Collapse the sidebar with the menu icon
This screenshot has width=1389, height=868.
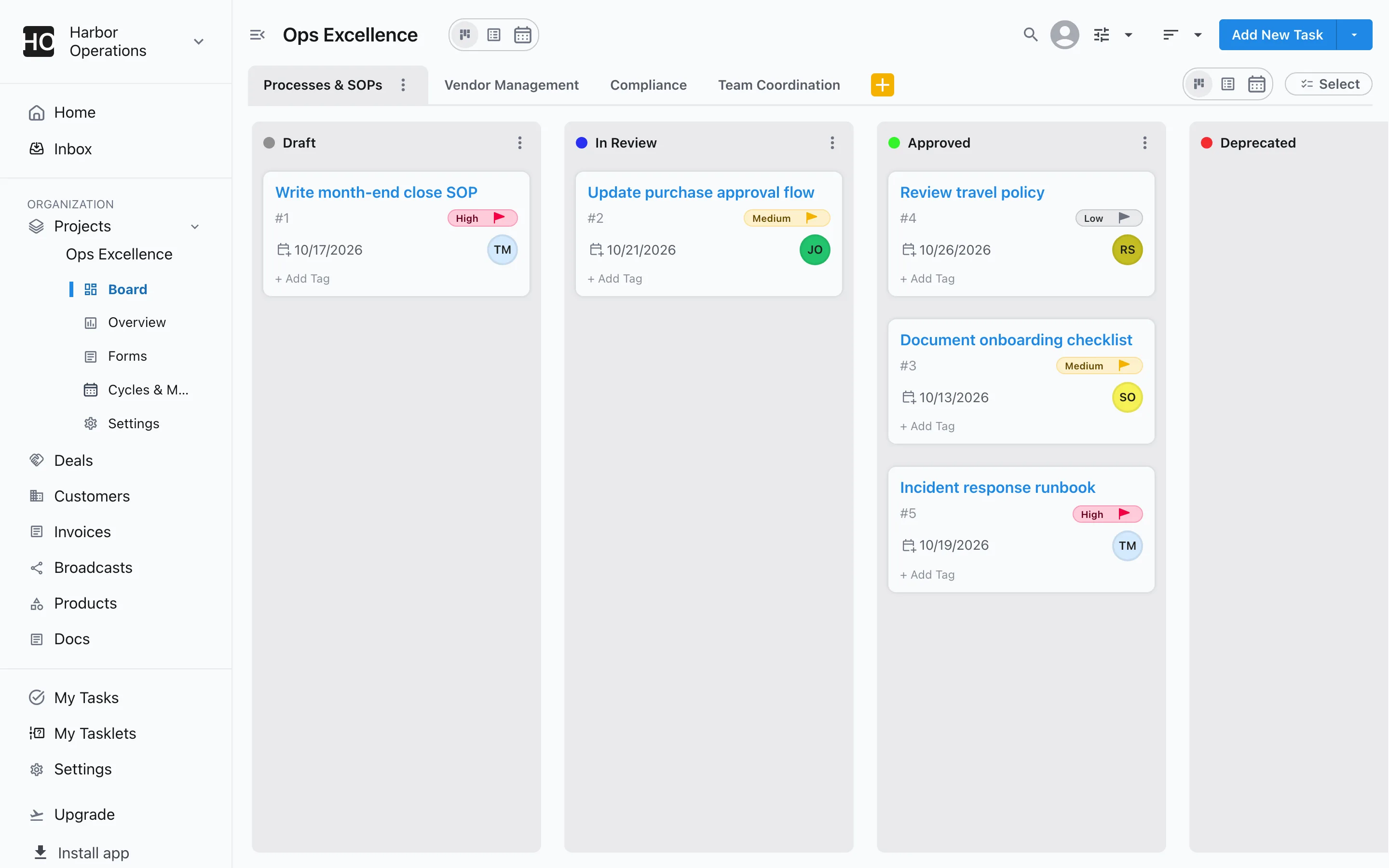tap(257, 35)
